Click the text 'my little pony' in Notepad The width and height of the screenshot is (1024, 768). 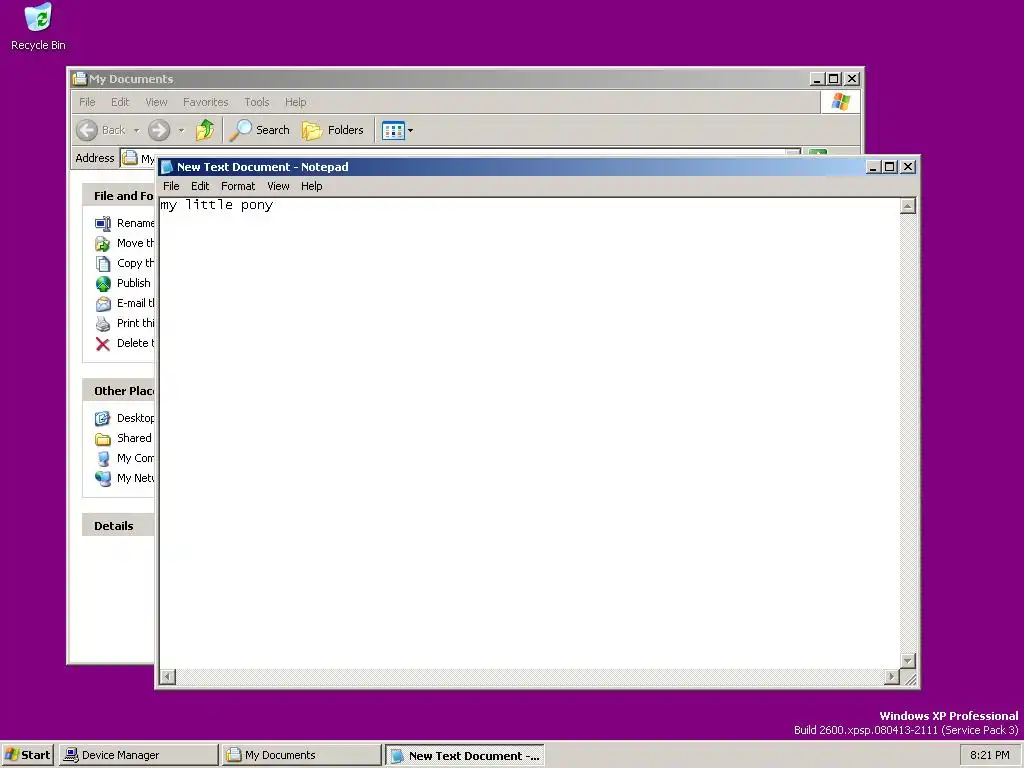[216, 205]
